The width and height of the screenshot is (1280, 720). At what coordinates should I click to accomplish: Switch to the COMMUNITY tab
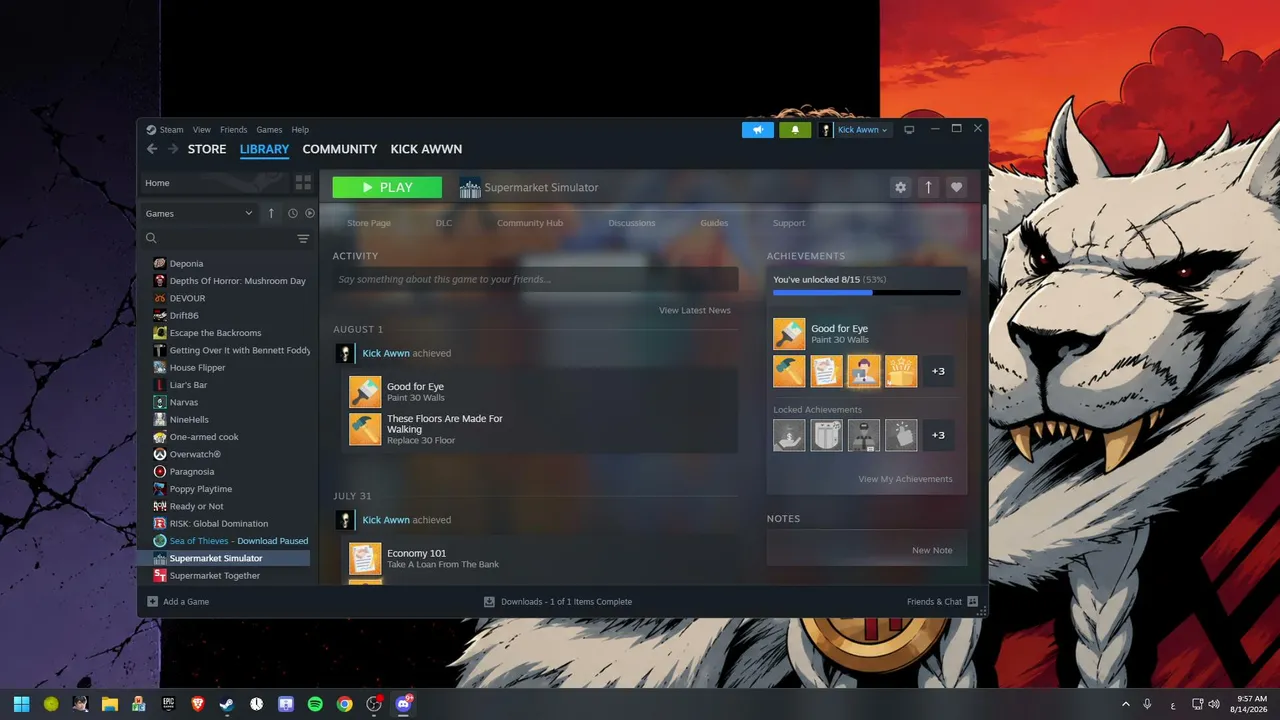click(340, 149)
